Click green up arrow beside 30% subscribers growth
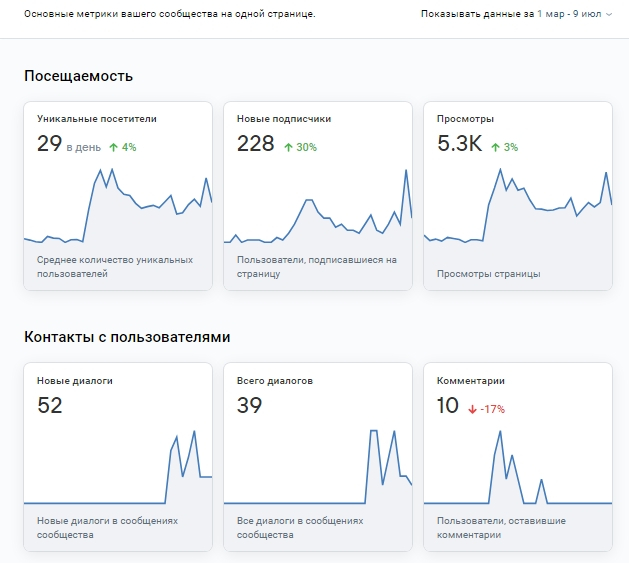 click(288, 147)
